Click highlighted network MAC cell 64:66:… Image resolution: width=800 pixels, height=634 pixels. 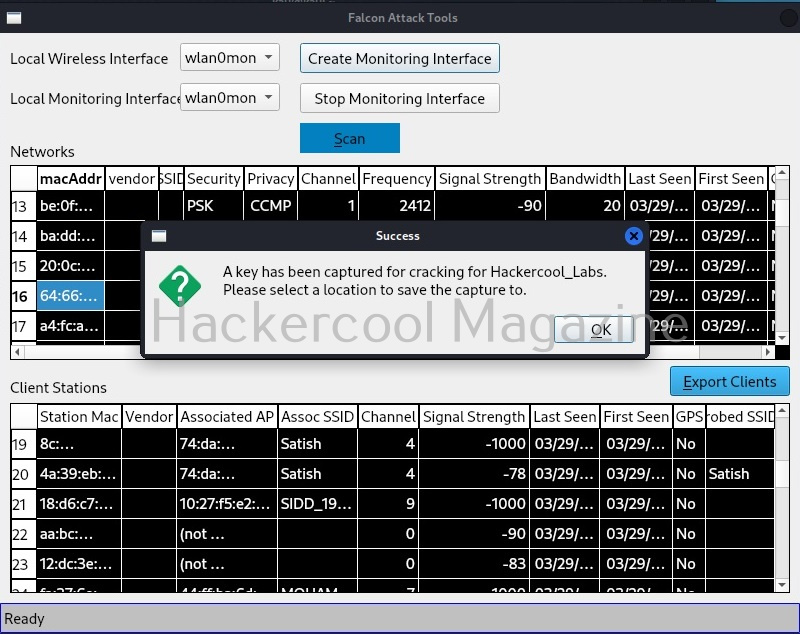click(x=71, y=296)
